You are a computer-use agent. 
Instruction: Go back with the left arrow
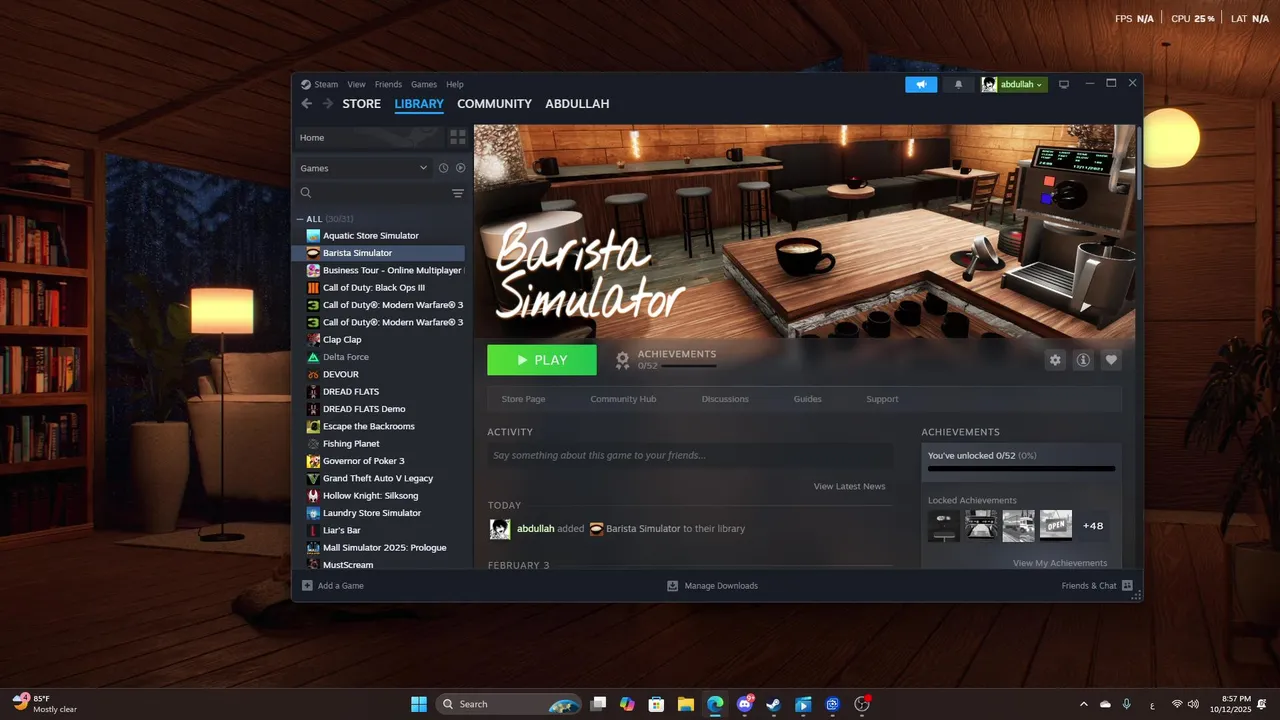coord(307,104)
